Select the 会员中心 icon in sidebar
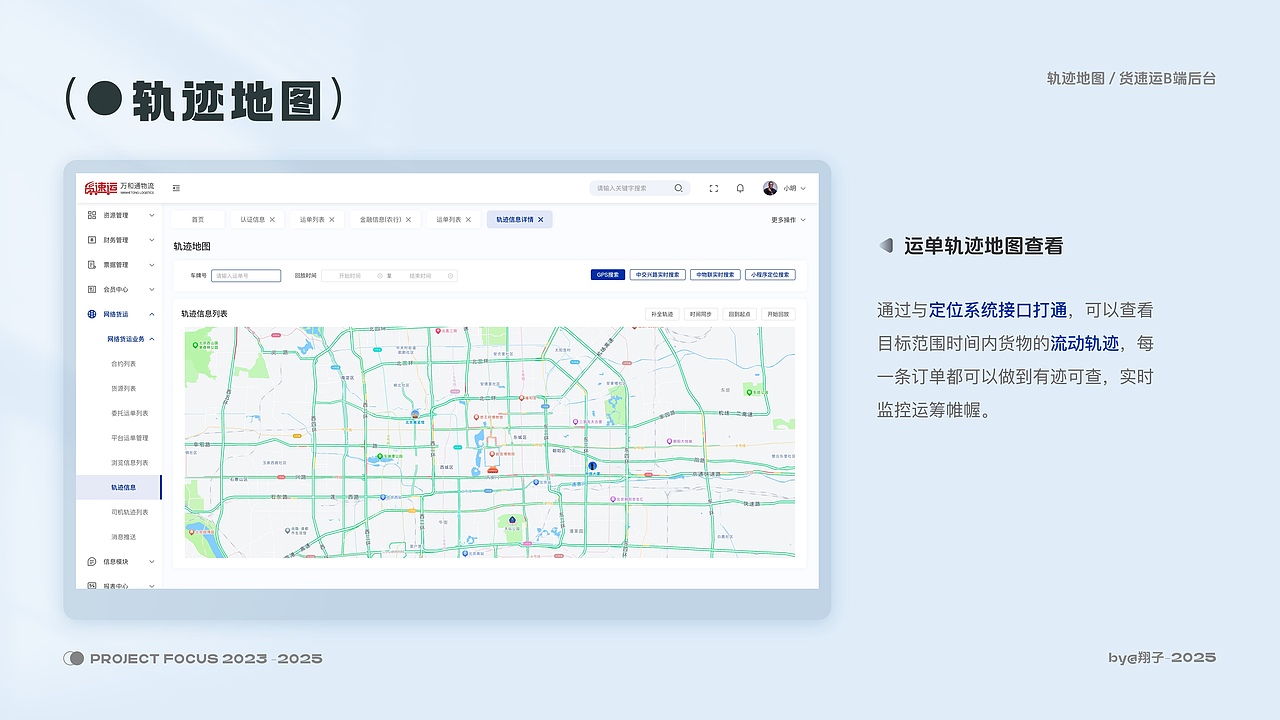1280x720 pixels. point(91,289)
